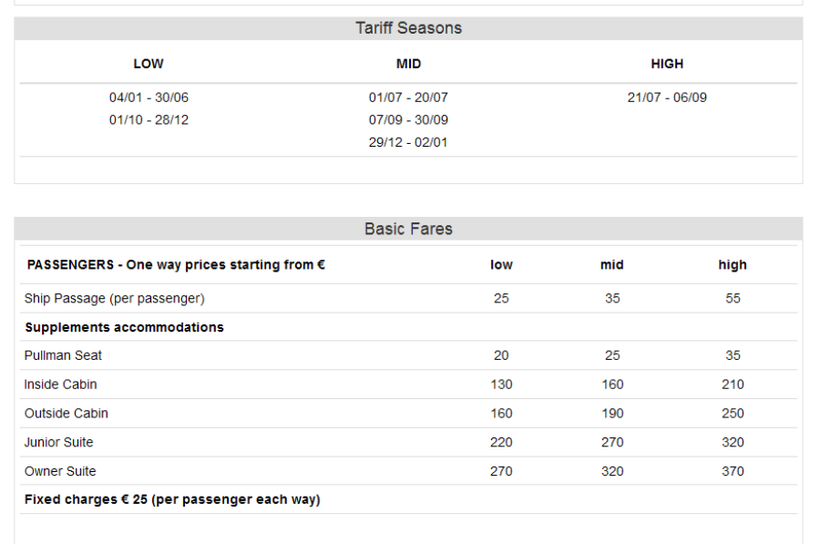Click the 04/01 - 30/06 date range
The height and width of the screenshot is (544, 820).
(148, 98)
